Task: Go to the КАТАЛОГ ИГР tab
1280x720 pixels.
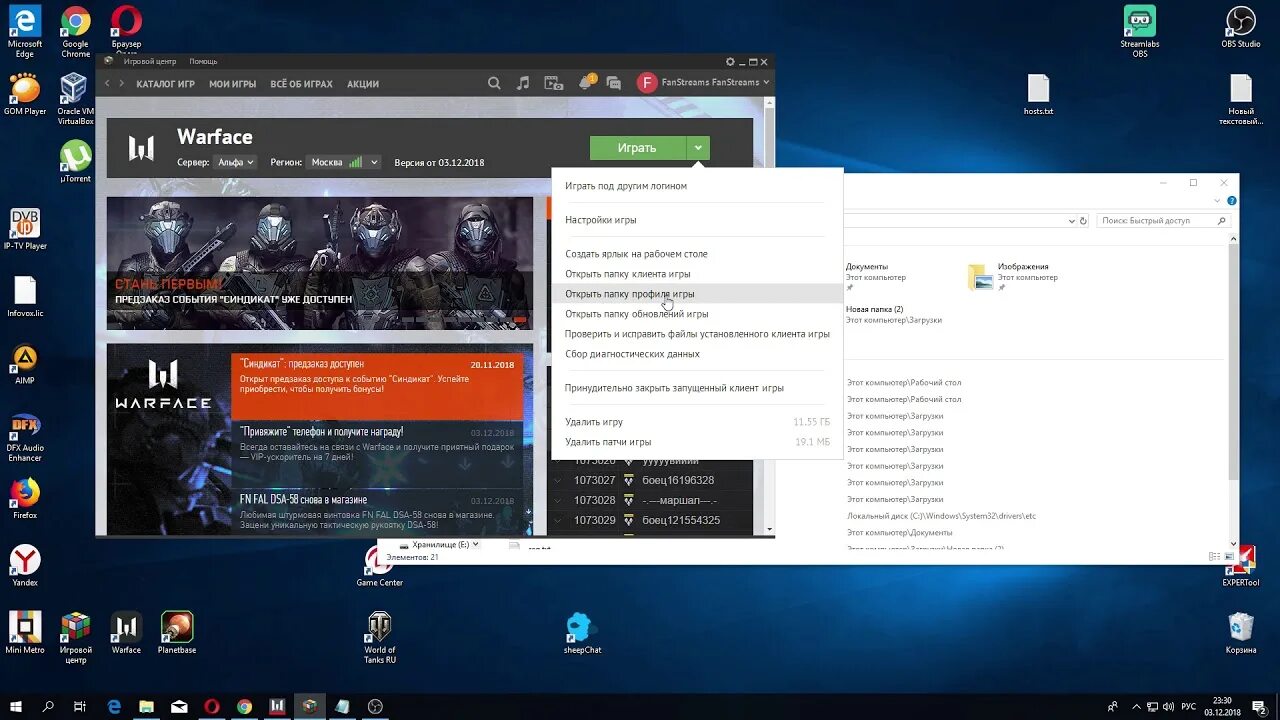Action: [165, 84]
